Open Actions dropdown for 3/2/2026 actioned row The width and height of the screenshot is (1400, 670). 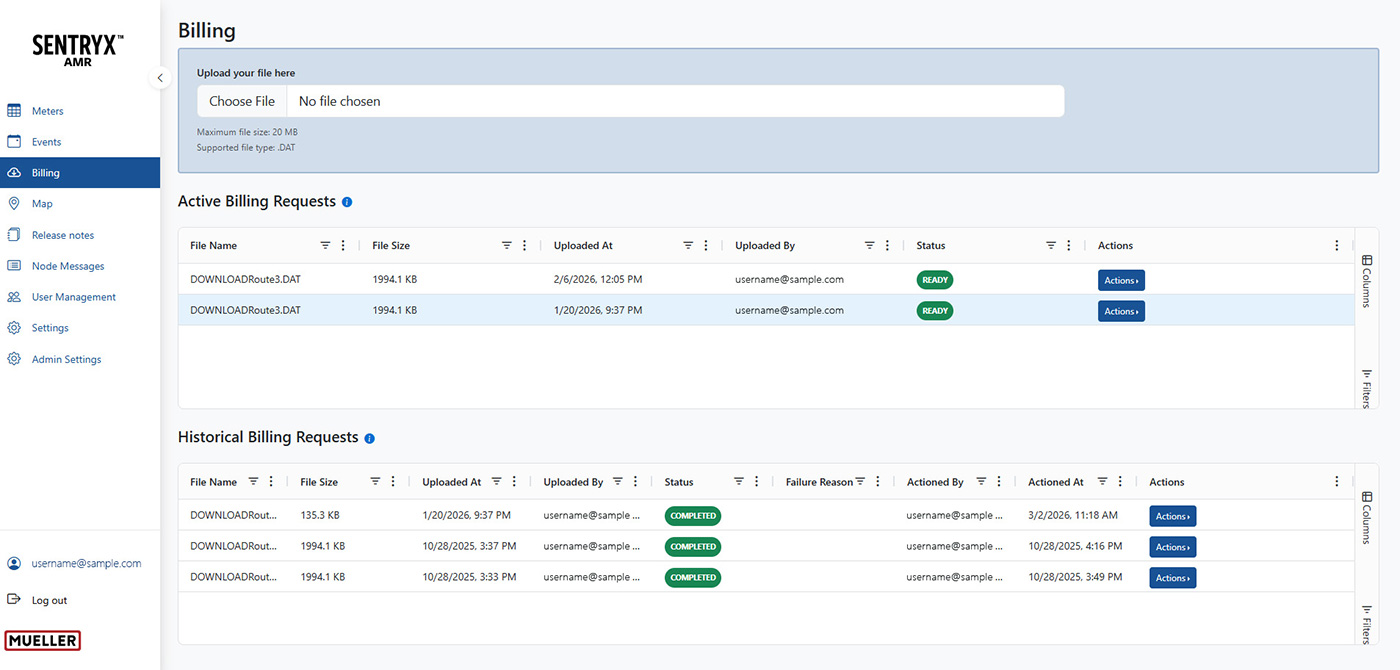pyautogui.click(x=1172, y=517)
